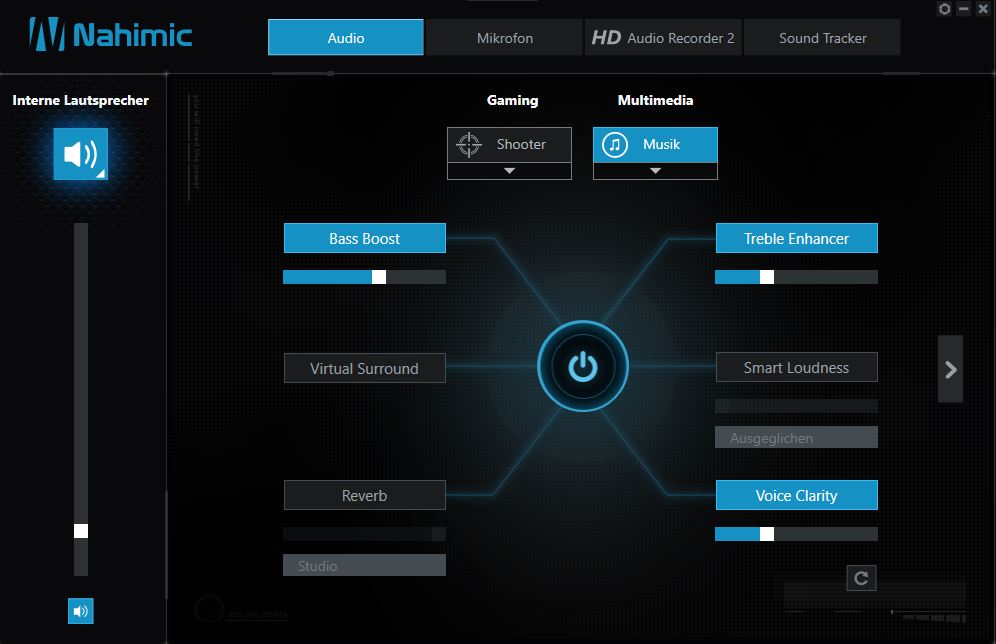Click the large speaker device icon

click(x=80, y=154)
